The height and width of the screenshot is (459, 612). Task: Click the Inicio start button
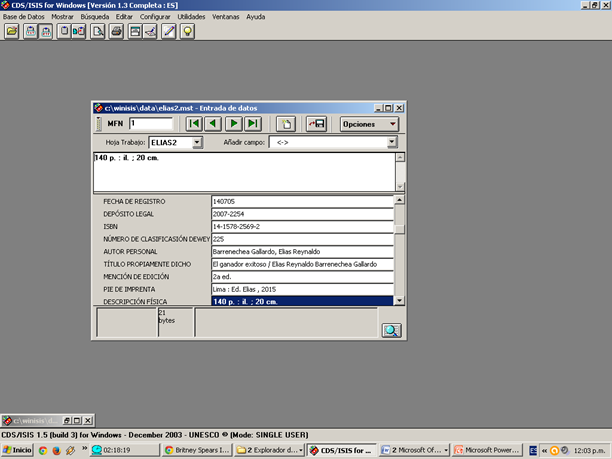(17, 450)
